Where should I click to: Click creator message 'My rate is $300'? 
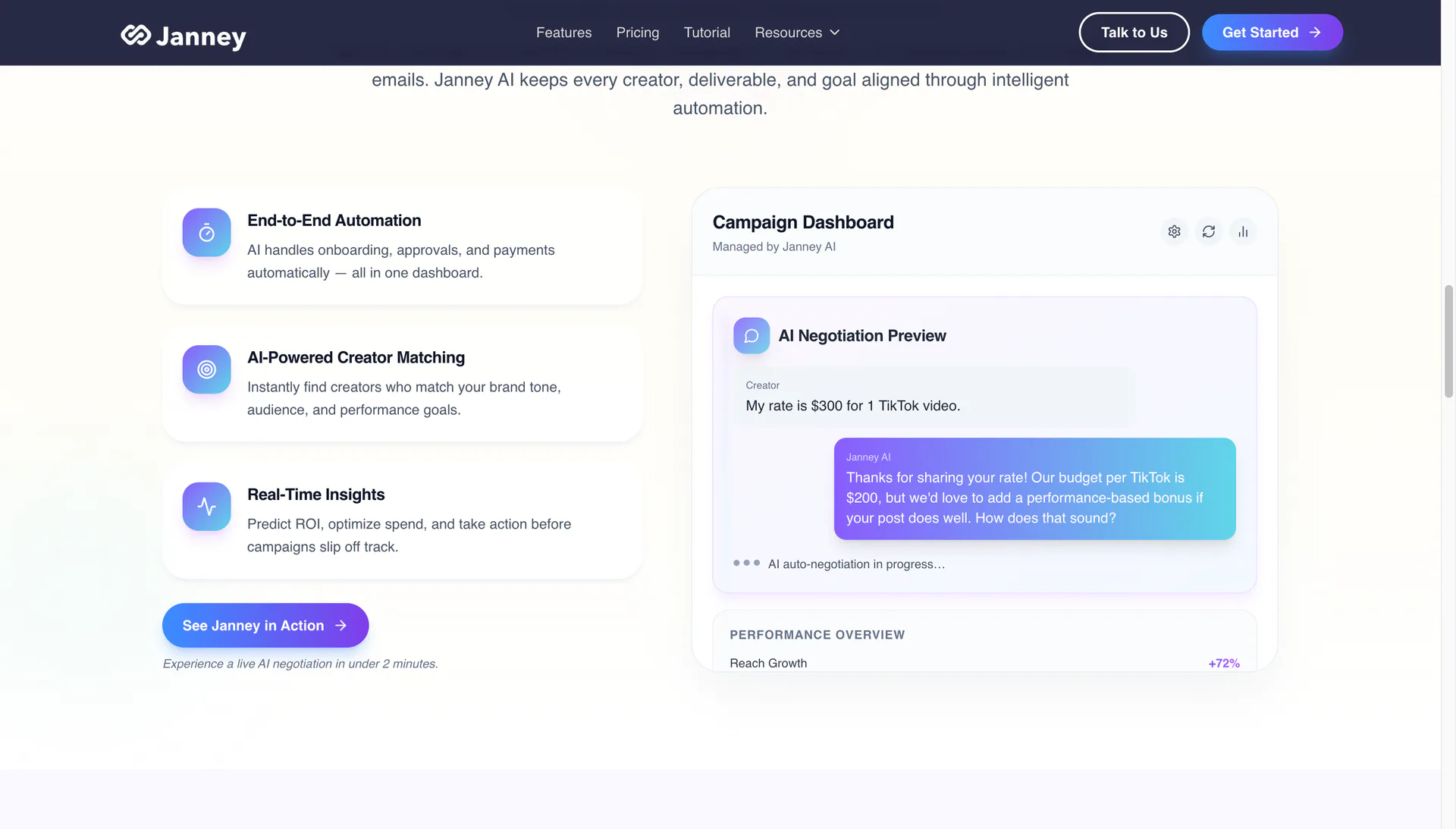click(853, 406)
